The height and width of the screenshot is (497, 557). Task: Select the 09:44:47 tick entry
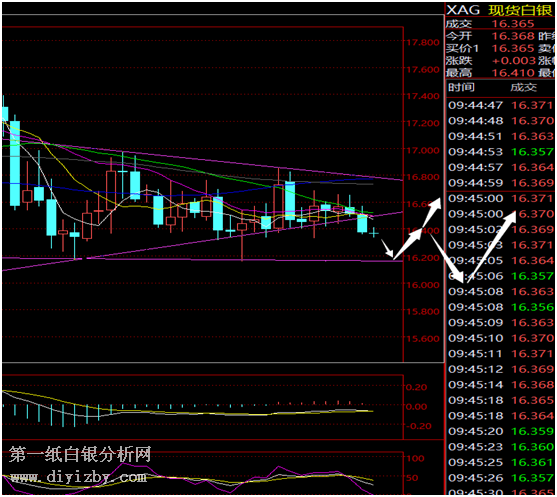[500, 105]
